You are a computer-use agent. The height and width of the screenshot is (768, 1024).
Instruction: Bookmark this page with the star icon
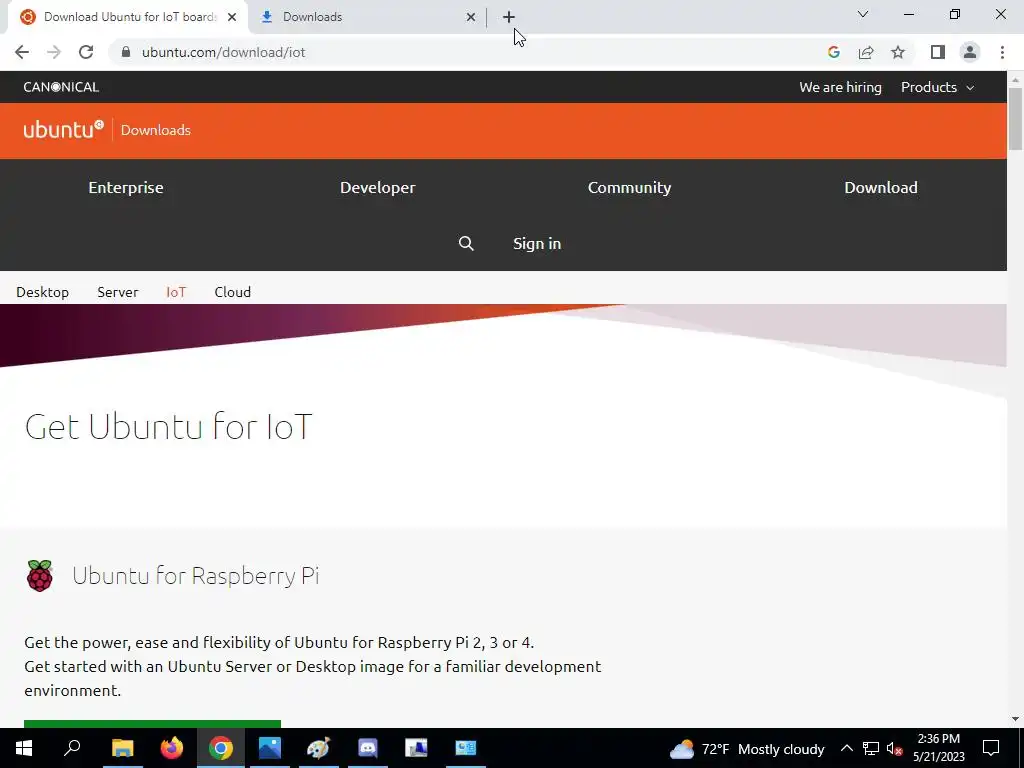898,52
